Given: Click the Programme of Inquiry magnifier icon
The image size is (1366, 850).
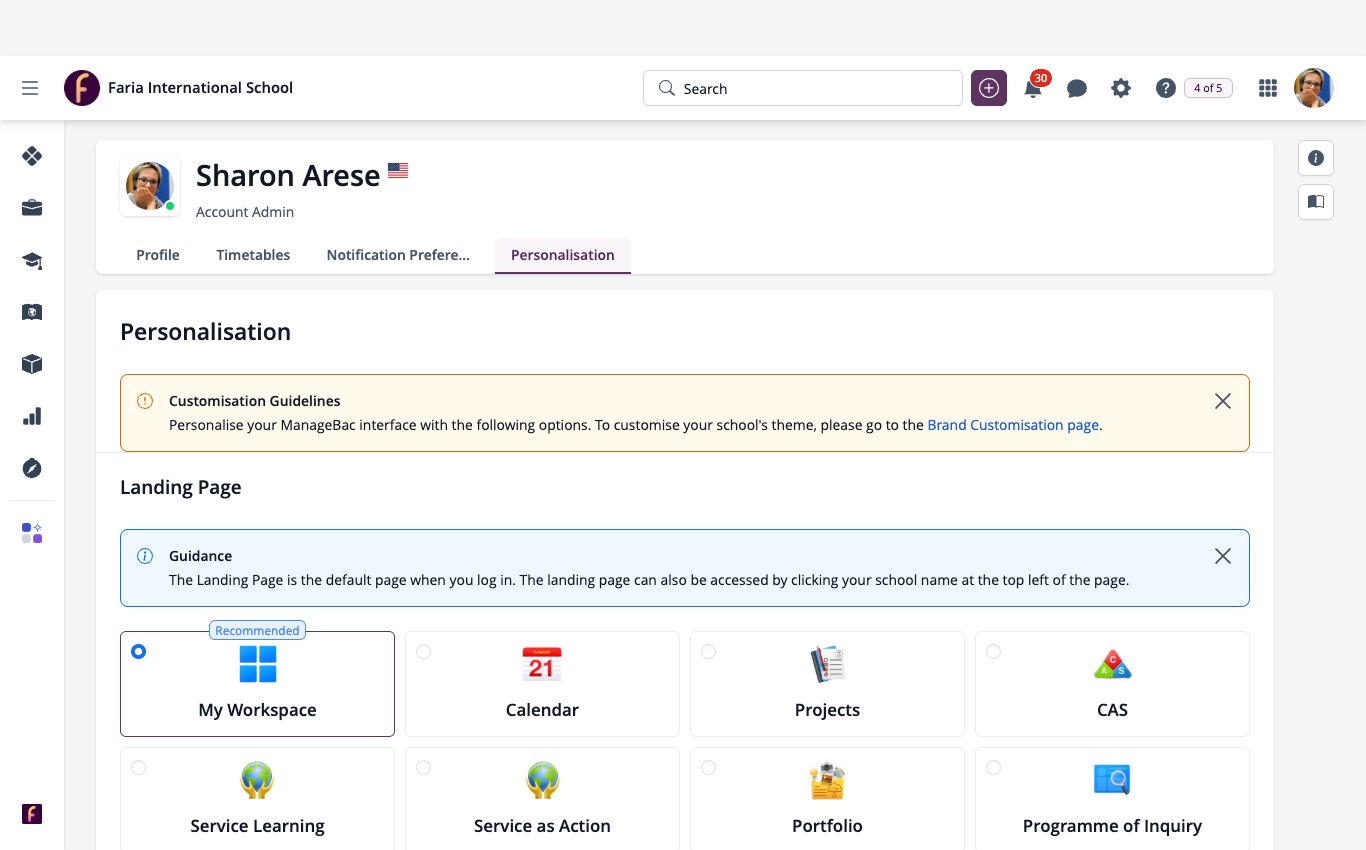Looking at the screenshot, I should [x=1112, y=780].
